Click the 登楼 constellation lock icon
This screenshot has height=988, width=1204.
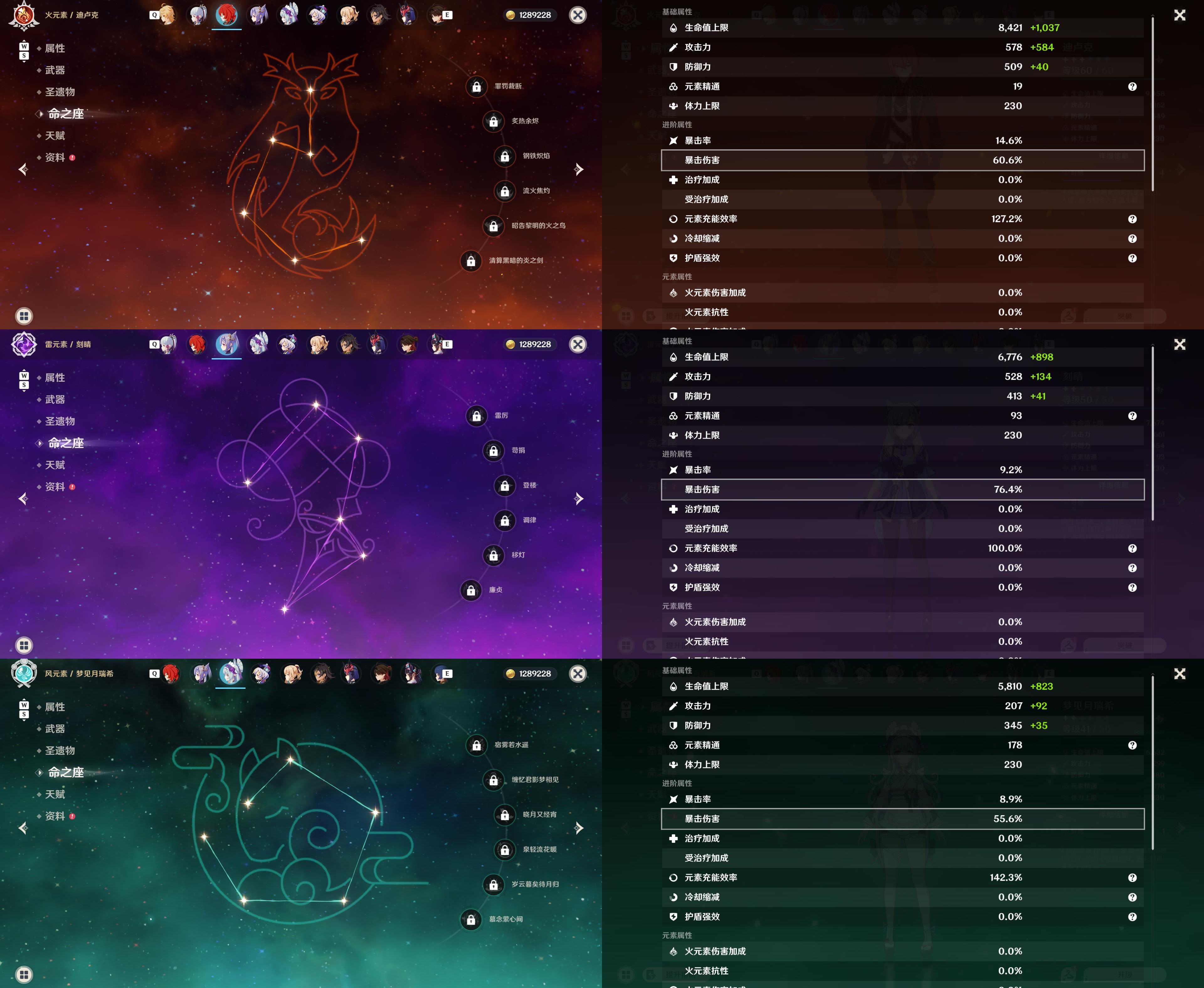(x=505, y=486)
